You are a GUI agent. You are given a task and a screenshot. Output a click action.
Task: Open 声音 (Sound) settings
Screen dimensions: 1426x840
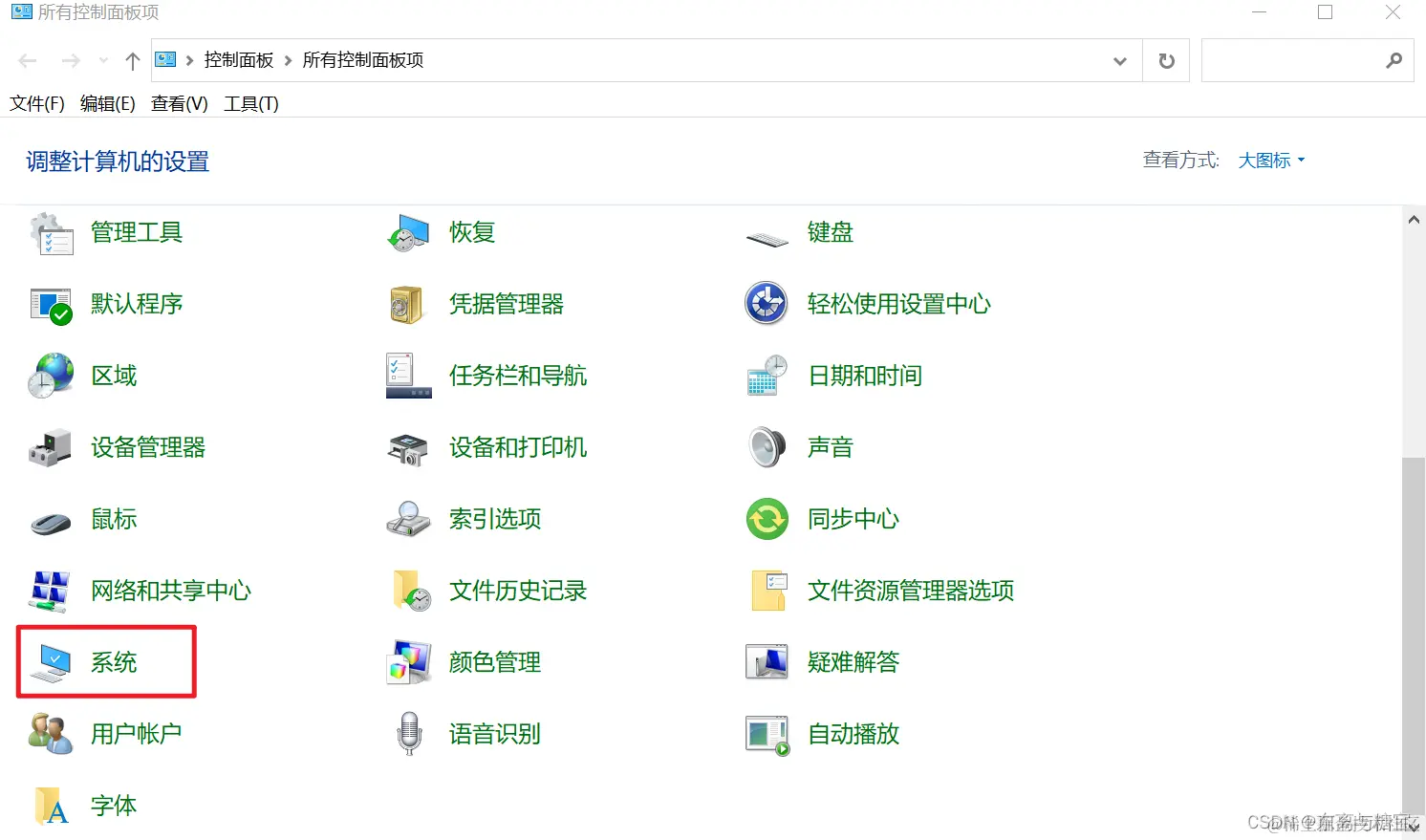pos(829,446)
